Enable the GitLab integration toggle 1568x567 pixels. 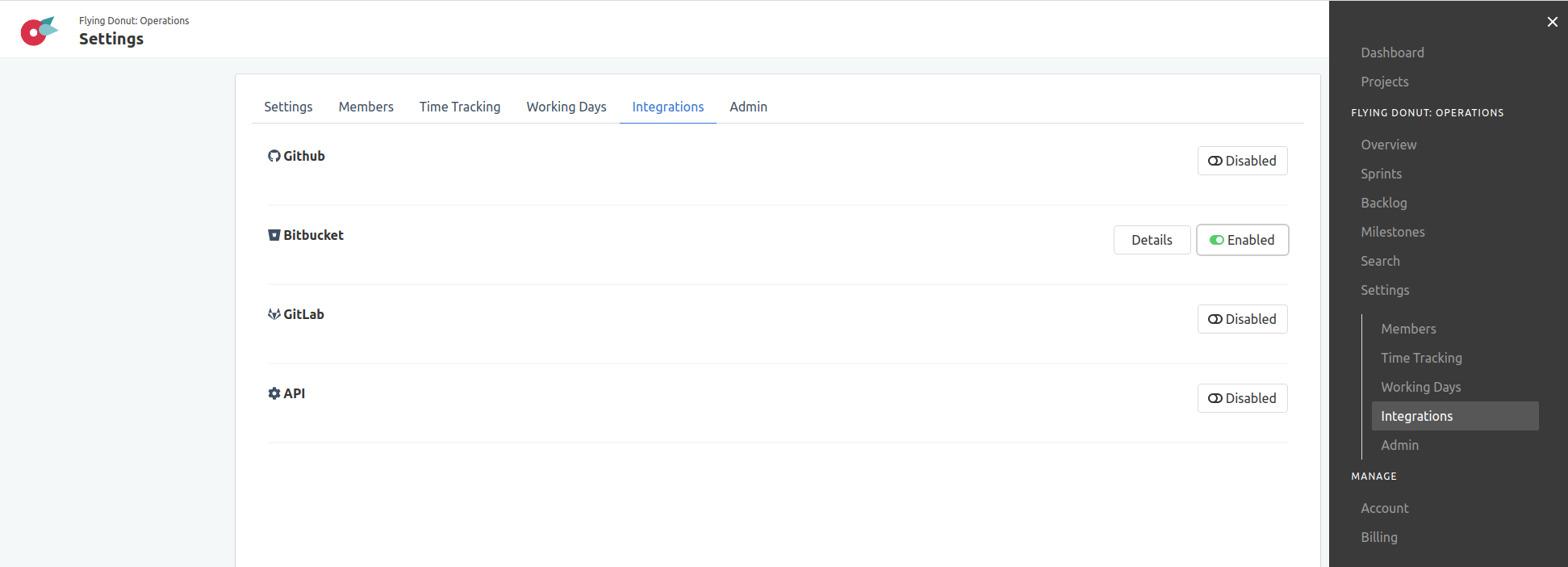1242,319
